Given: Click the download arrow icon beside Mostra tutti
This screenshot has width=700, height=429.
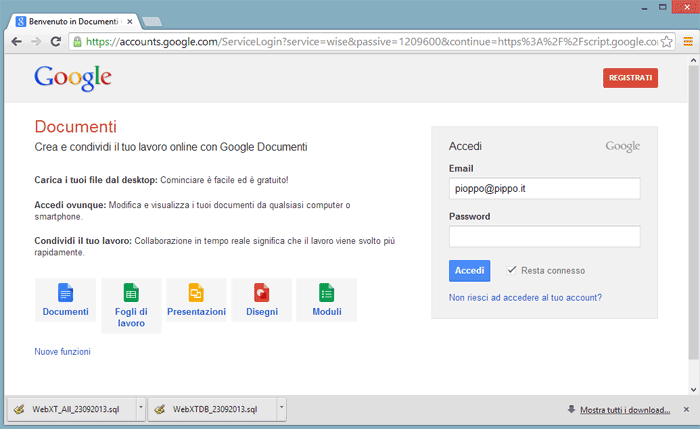Looking at the screenshot, I should click(571, 409).
